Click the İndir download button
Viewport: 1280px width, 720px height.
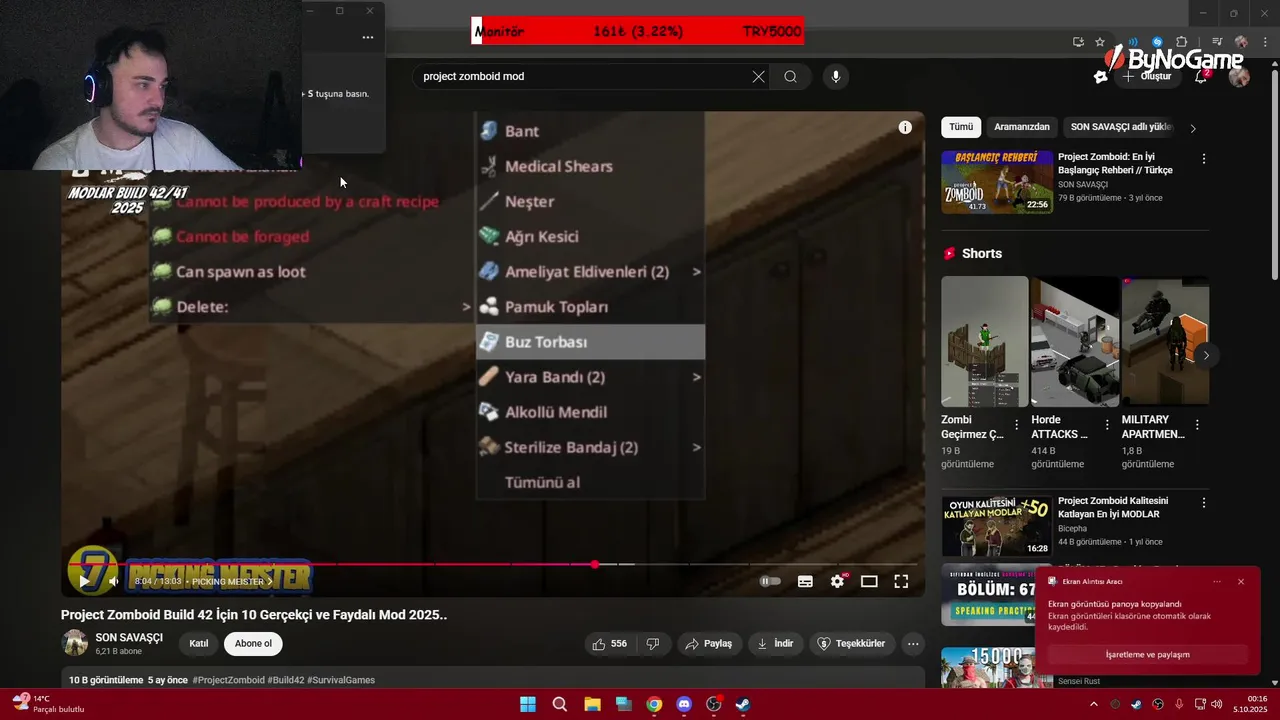(775, 643)
